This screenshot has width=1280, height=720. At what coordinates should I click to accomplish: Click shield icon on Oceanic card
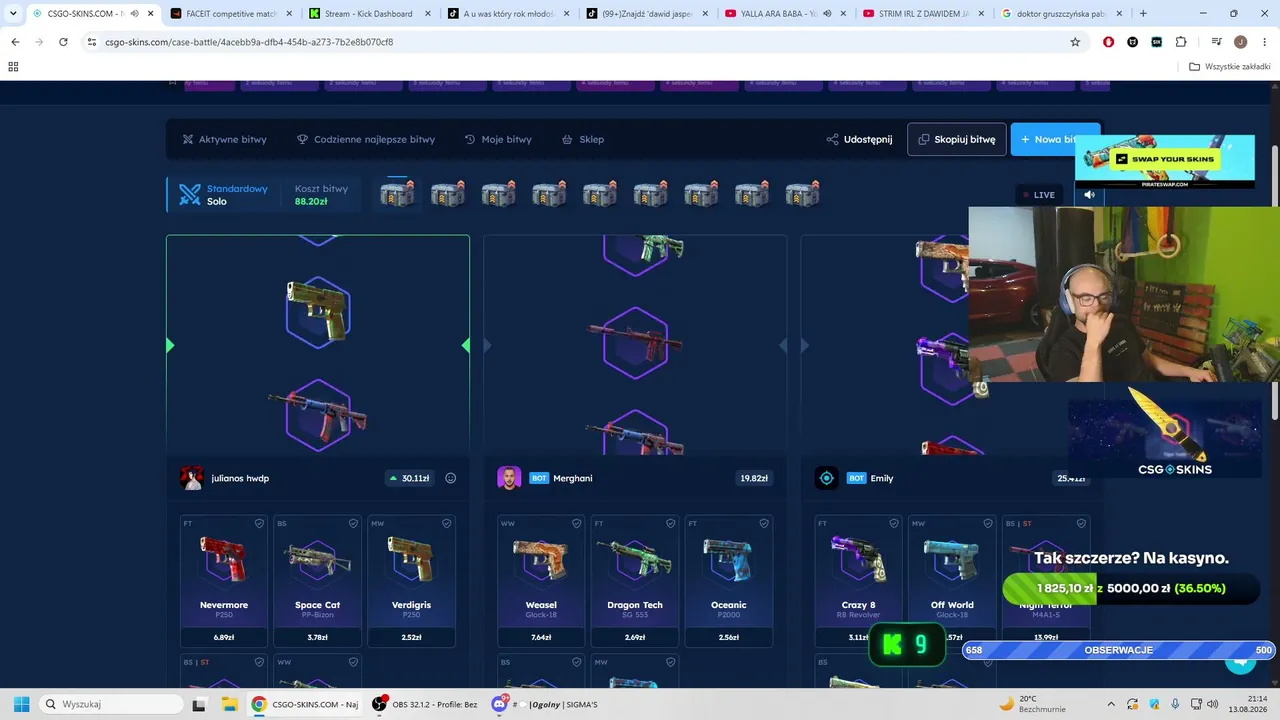coord(764,523)
